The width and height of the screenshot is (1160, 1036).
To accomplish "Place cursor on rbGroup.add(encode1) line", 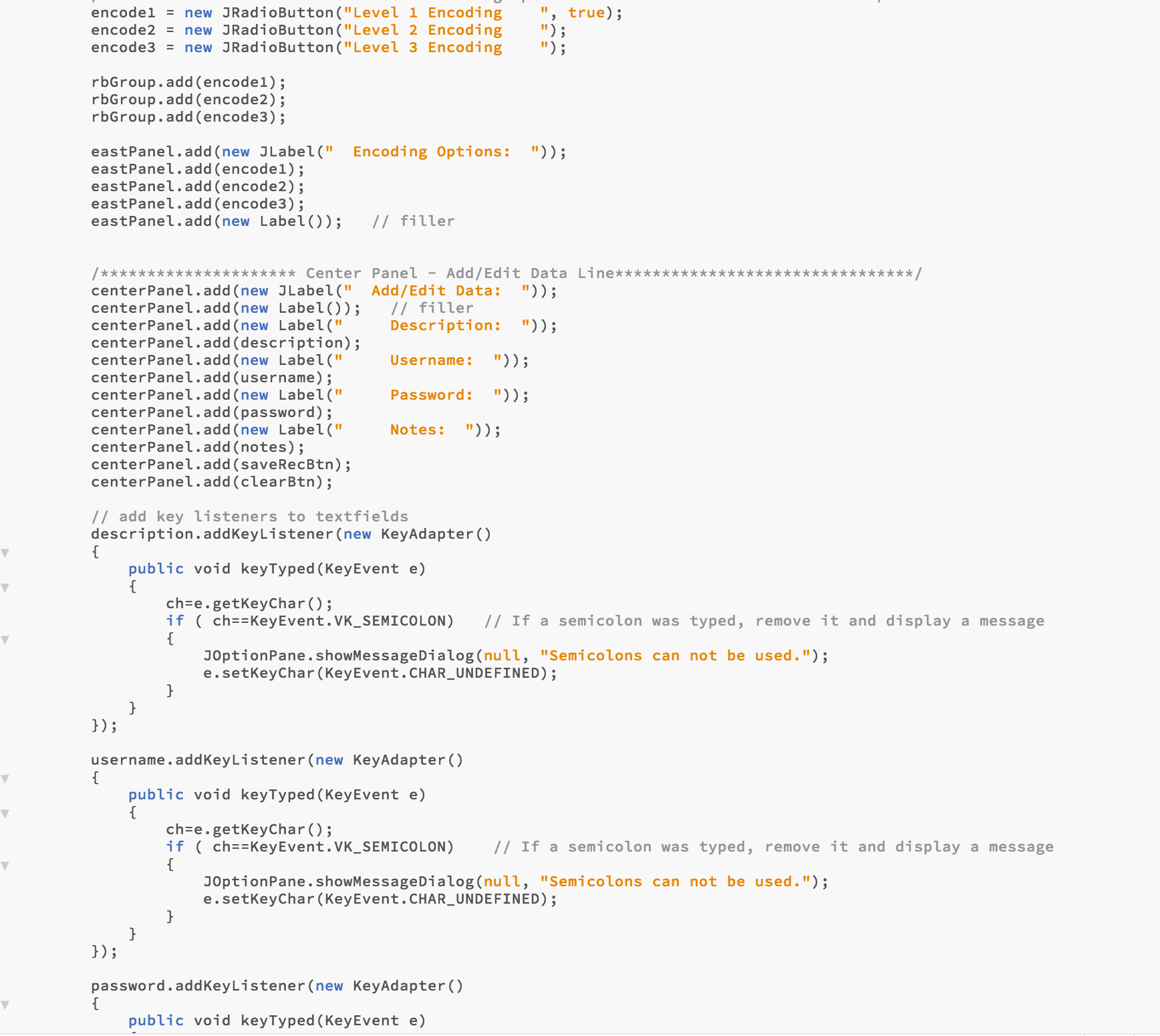I will click(189, 82).
